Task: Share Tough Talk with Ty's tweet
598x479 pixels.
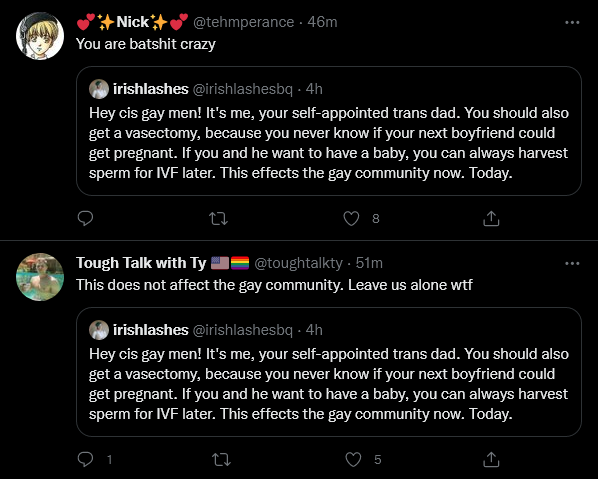Action: (x=491, y=460)
